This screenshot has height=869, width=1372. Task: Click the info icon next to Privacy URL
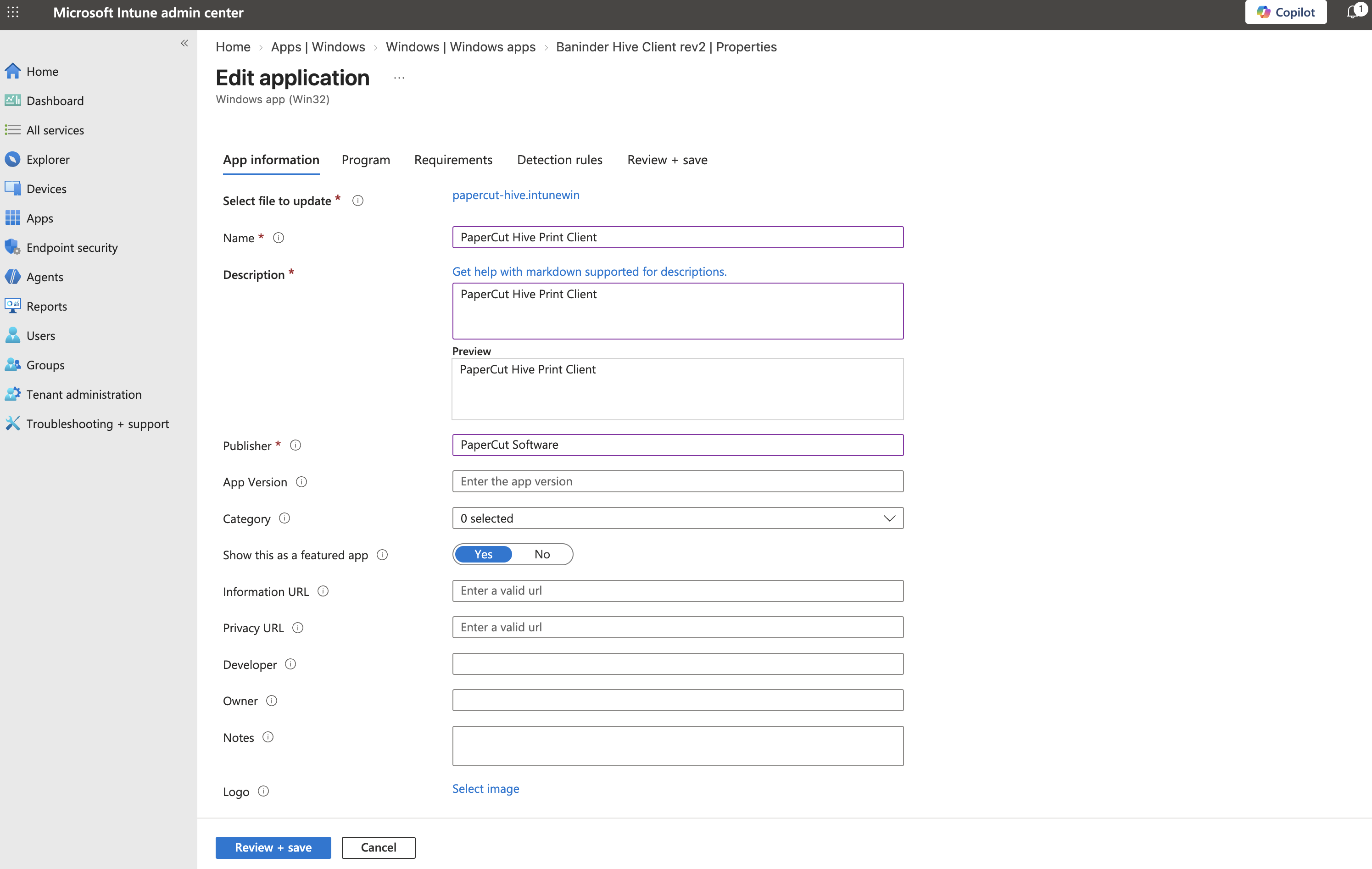(297, 628)
